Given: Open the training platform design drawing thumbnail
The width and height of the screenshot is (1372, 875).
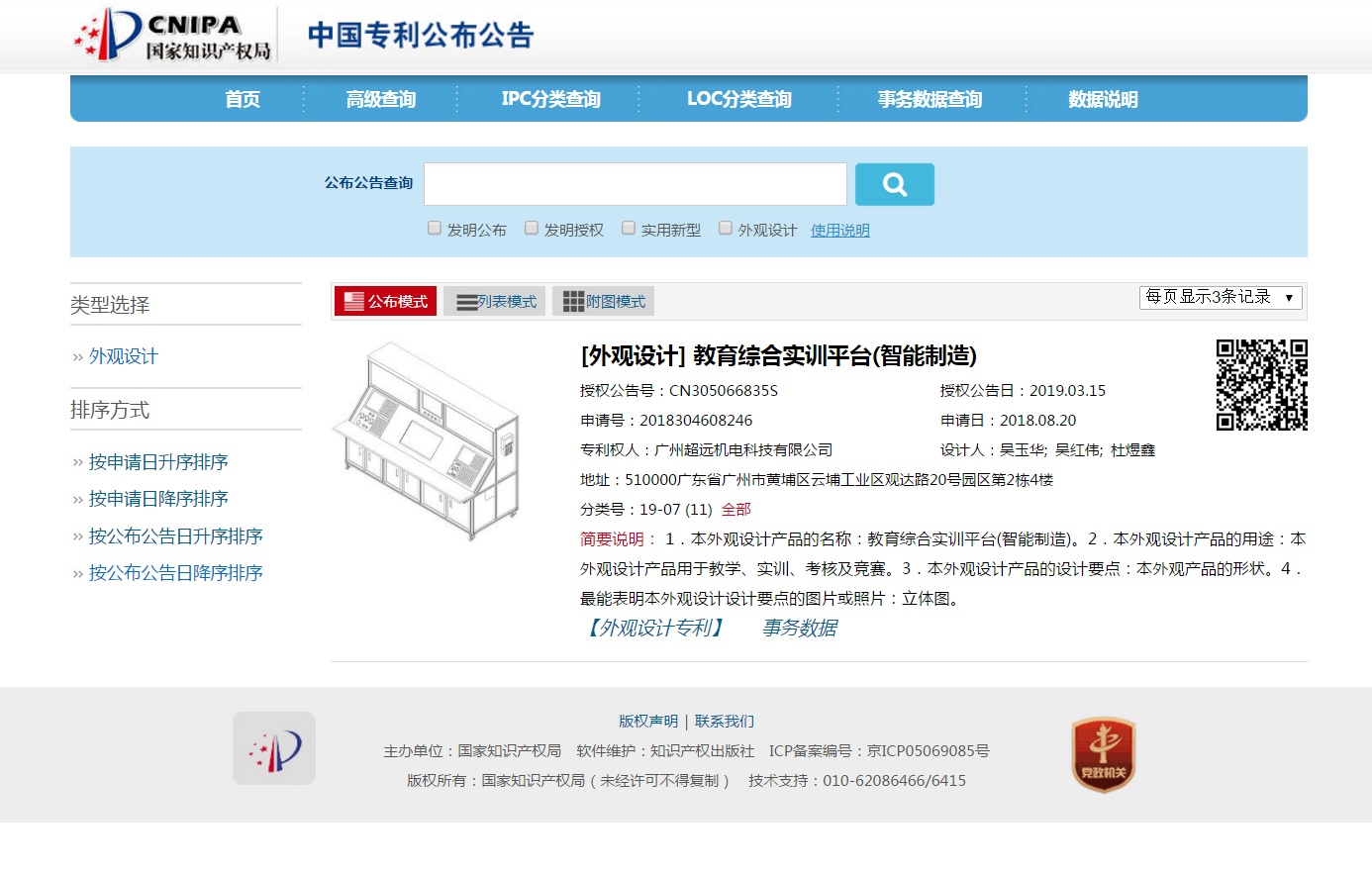Looking at the screenshot, I should [428, 440].
